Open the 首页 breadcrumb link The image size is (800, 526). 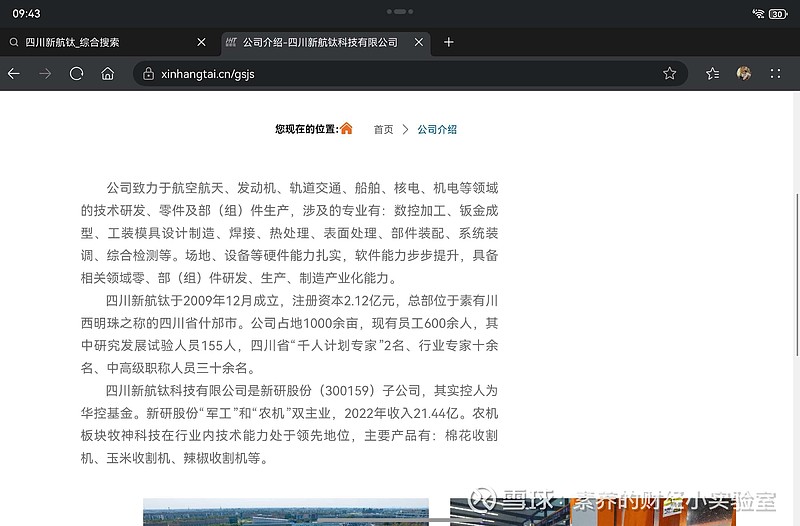click(383, 130)
